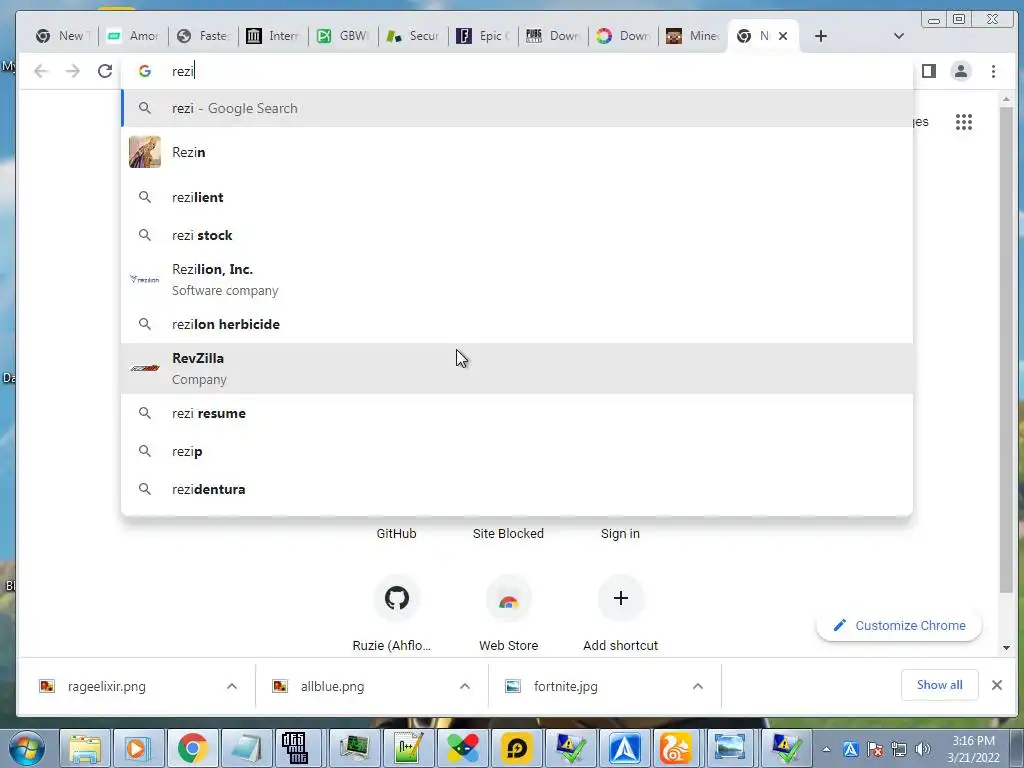Screen dimensions: 1024x768
Task: Open the Google apps grid
Action: point(963,121)
